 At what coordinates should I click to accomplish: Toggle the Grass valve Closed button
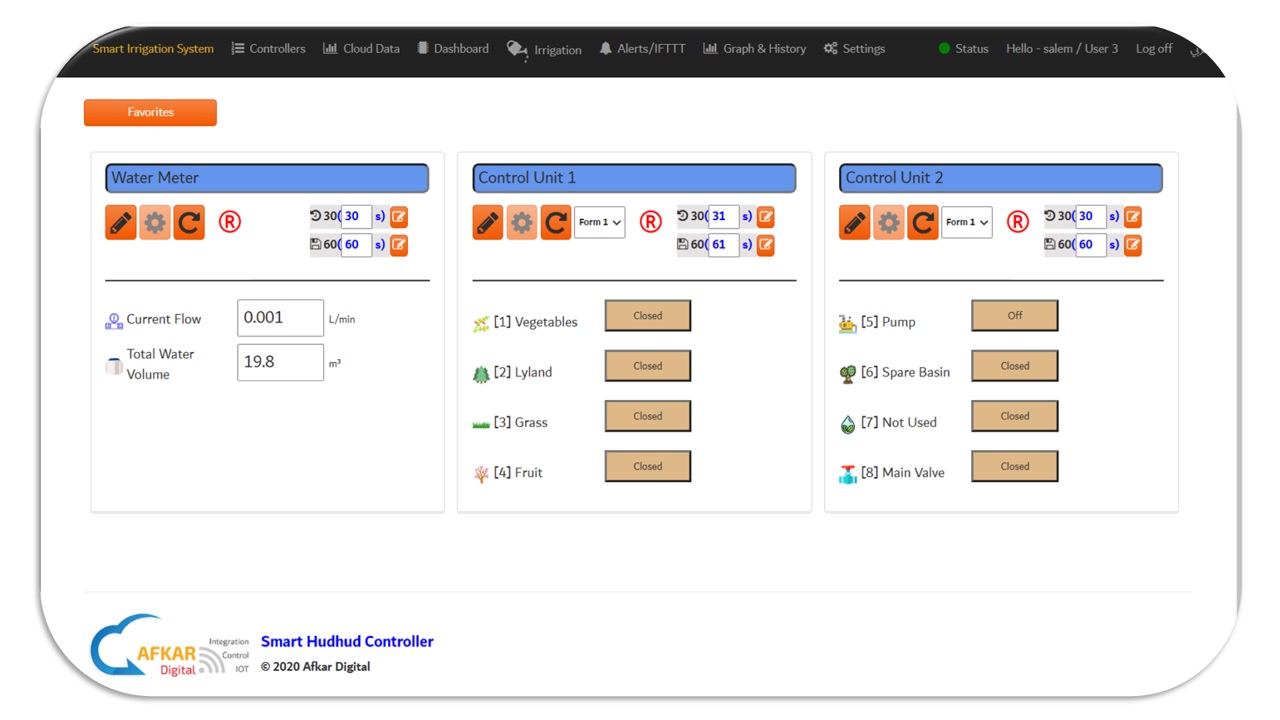click(x=647, y=416)
